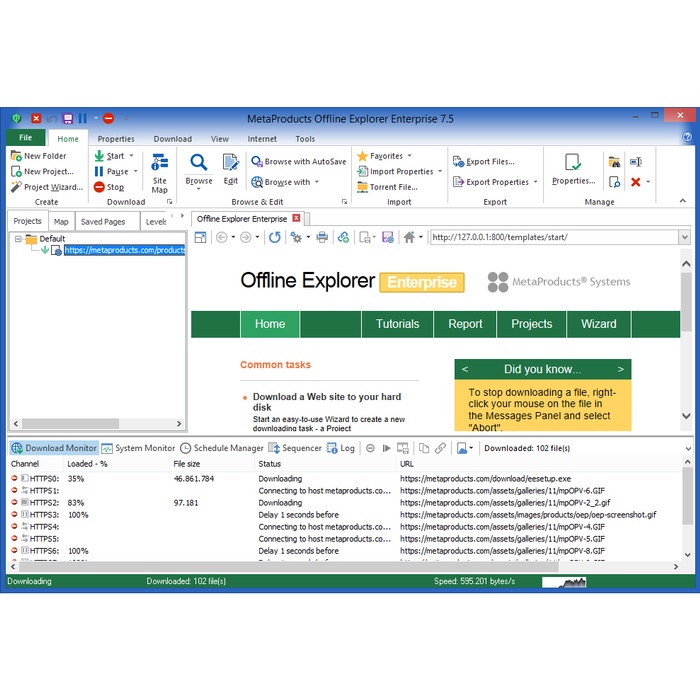
Task: Click the Stop download button in ribbon
Action: (109, 187)
